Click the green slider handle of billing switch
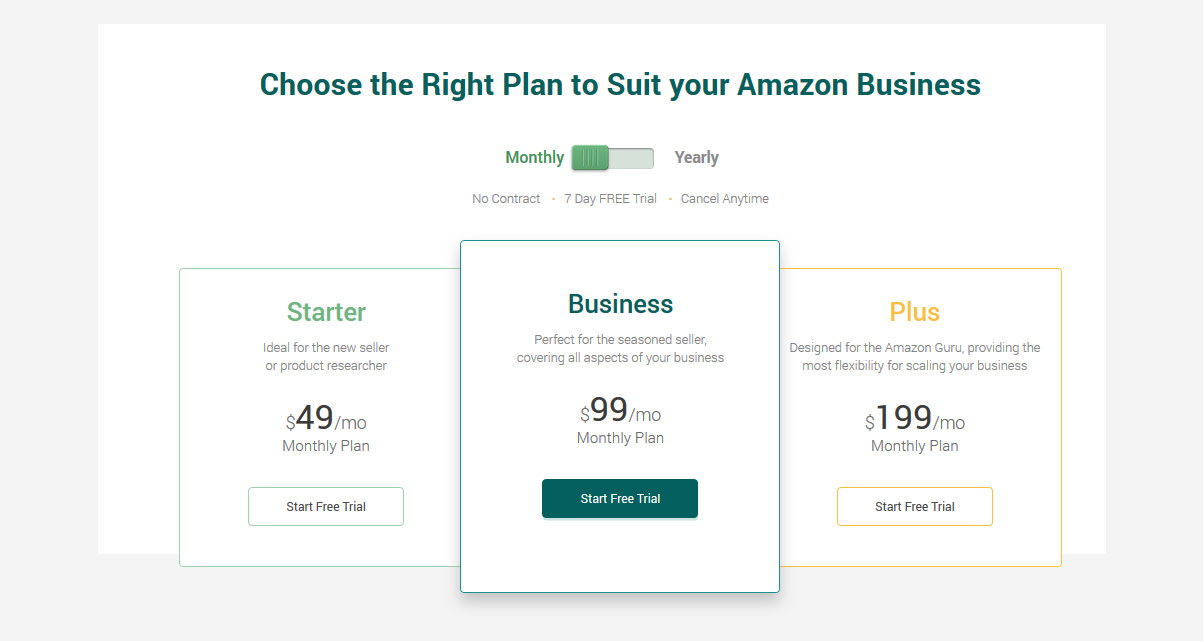 [x=590, y=157]
